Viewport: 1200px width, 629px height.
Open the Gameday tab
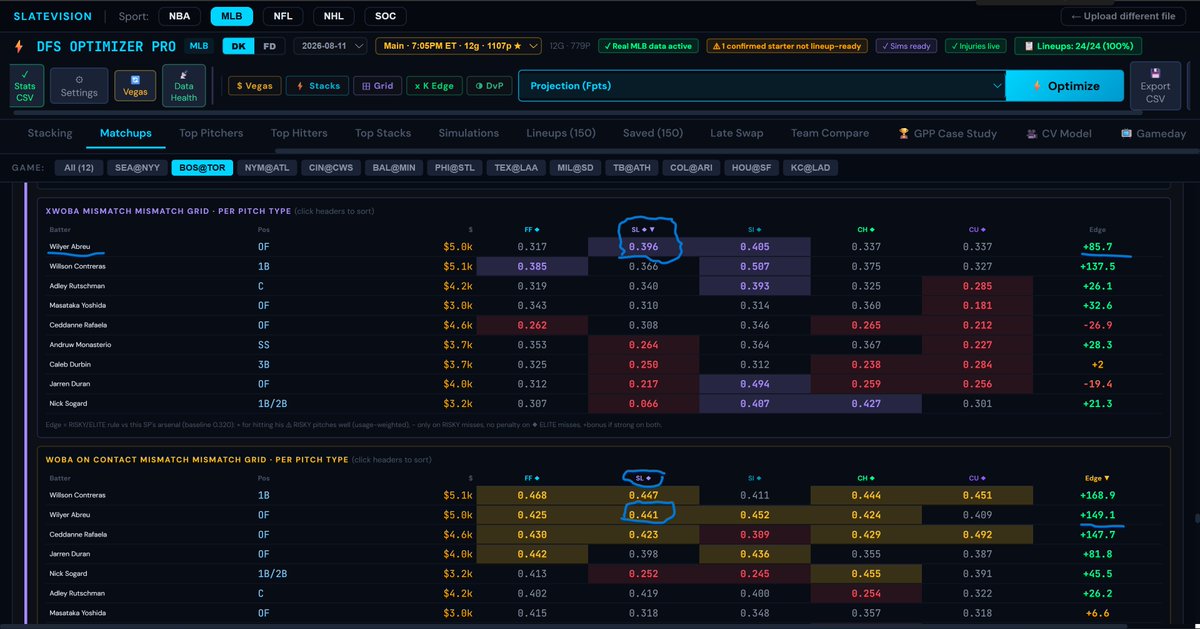point(1153,133)
